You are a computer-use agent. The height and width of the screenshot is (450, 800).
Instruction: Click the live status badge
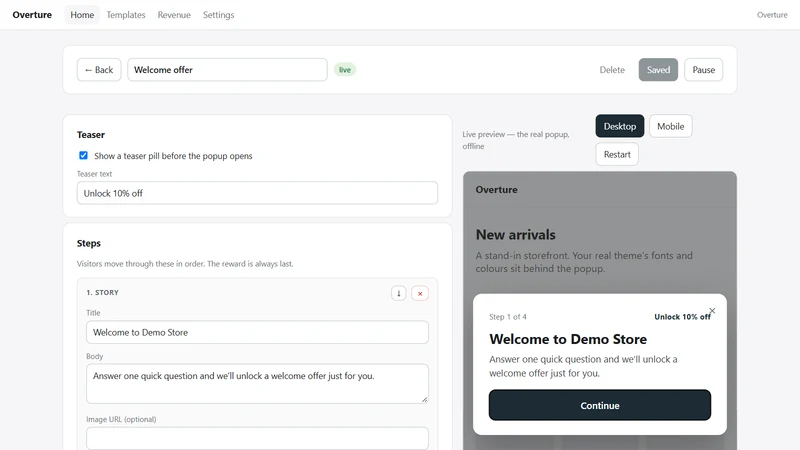pyautogui.click(x=345, y=70)
